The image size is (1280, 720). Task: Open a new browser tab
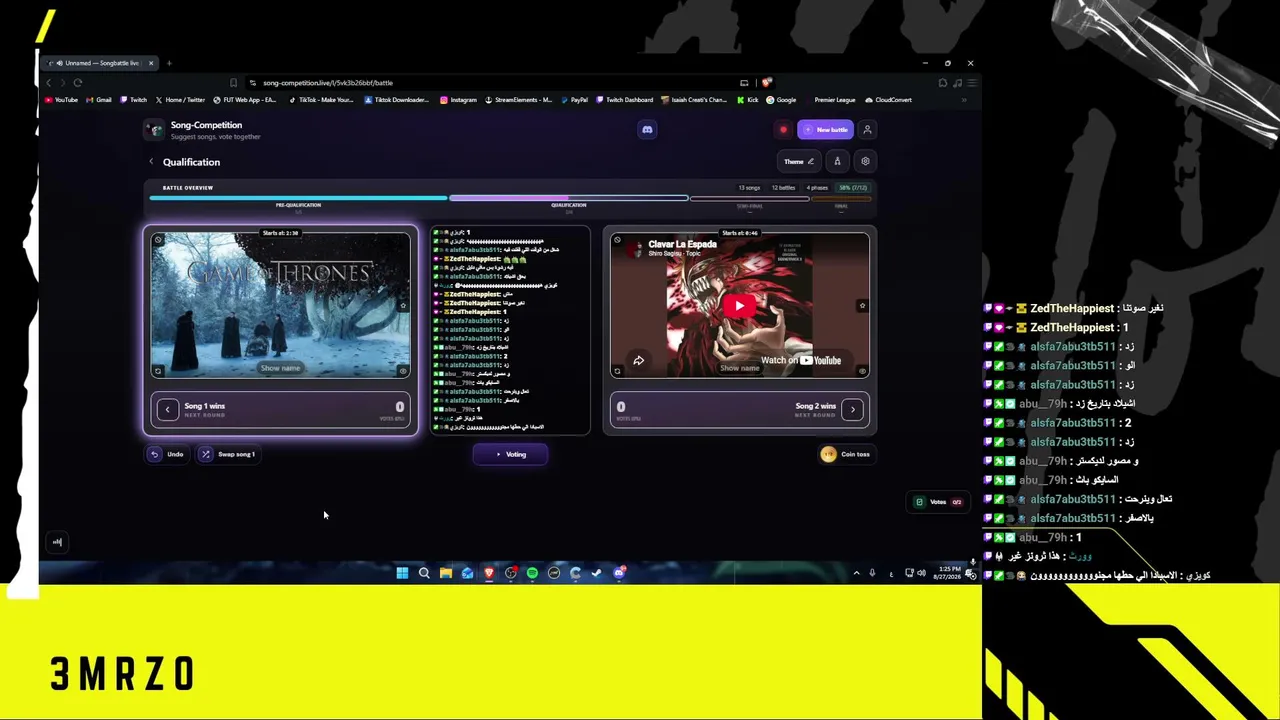click(x=169, y=63)
